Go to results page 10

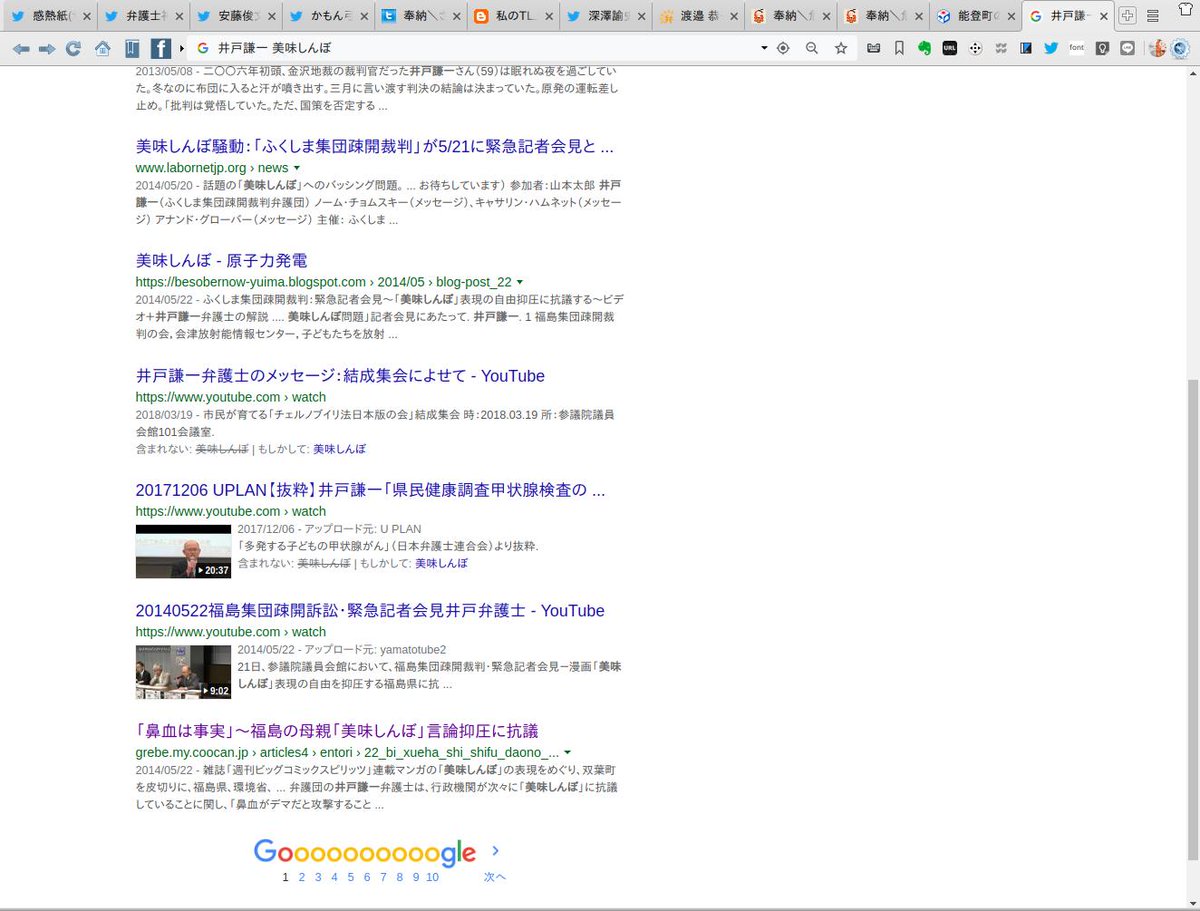(x=432, y=877)
